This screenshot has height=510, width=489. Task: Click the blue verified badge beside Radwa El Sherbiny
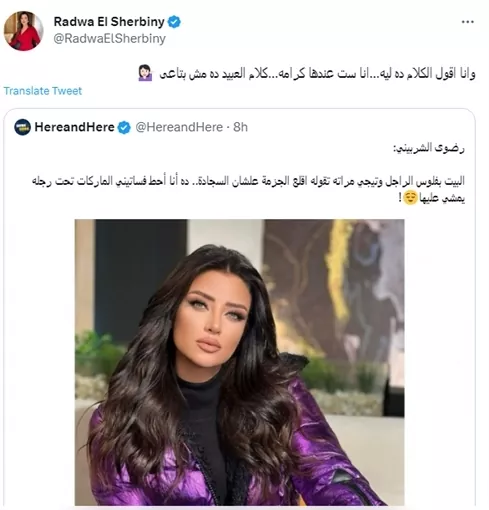tap(174, 22)
